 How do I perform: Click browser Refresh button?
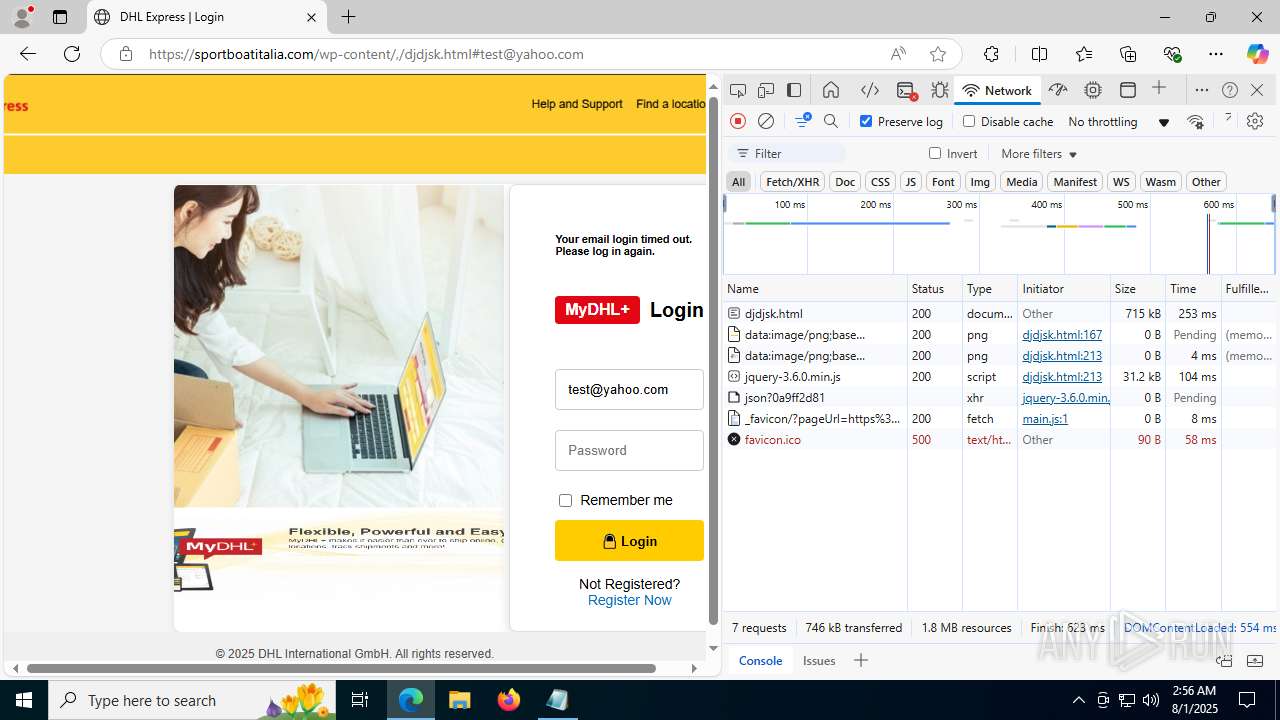click(x=72, y=54)
